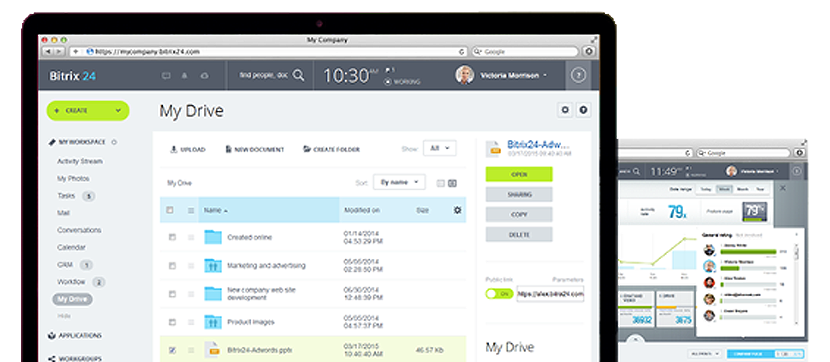This screenshot has width=830, height=362.
Task: Expand the Applications section
Action: tap(75, 336)
